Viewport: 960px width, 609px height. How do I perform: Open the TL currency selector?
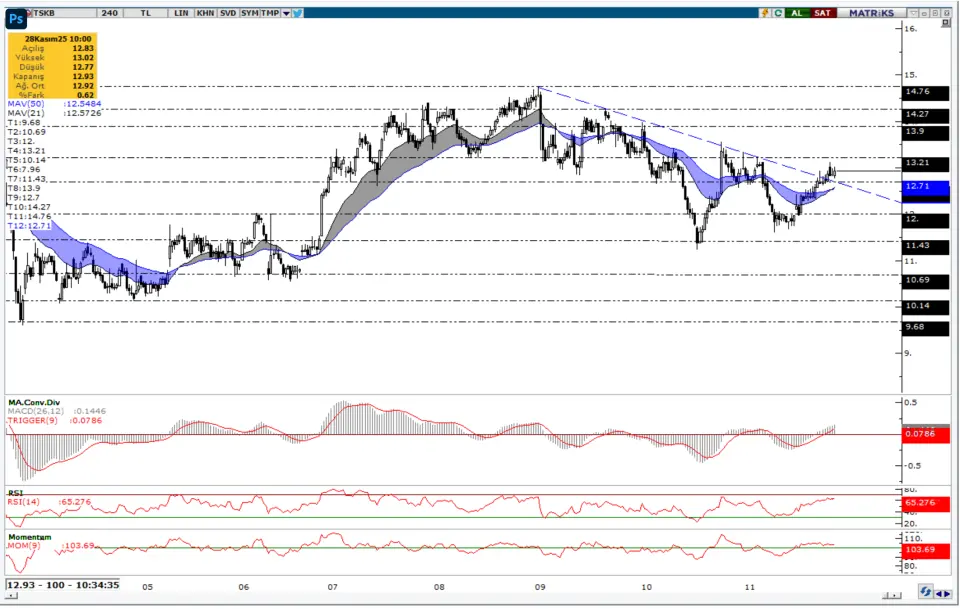pos(146,13)
